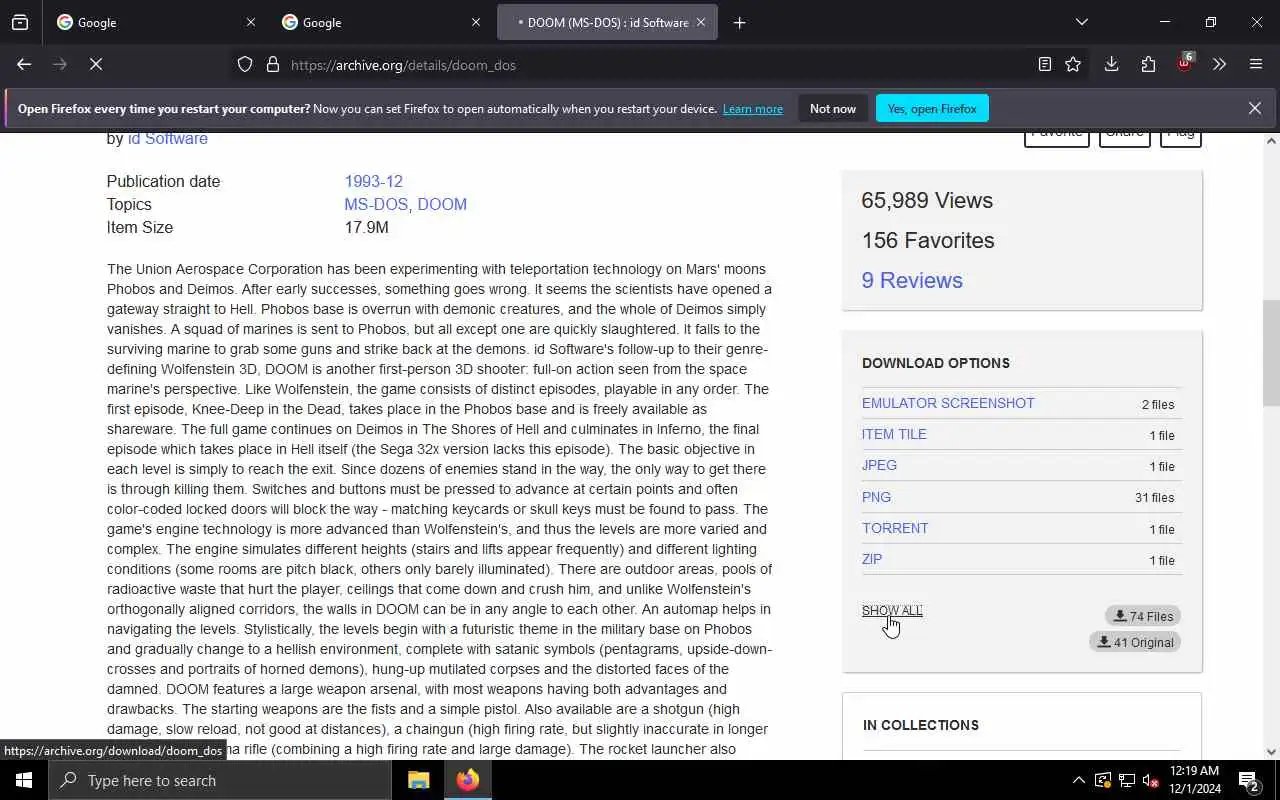
Task: Open Windows Start menu
Action: 24,780
